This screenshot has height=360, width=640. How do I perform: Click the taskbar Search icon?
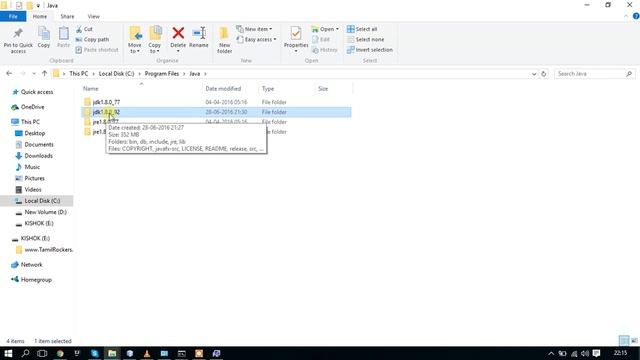pos(25,353)
